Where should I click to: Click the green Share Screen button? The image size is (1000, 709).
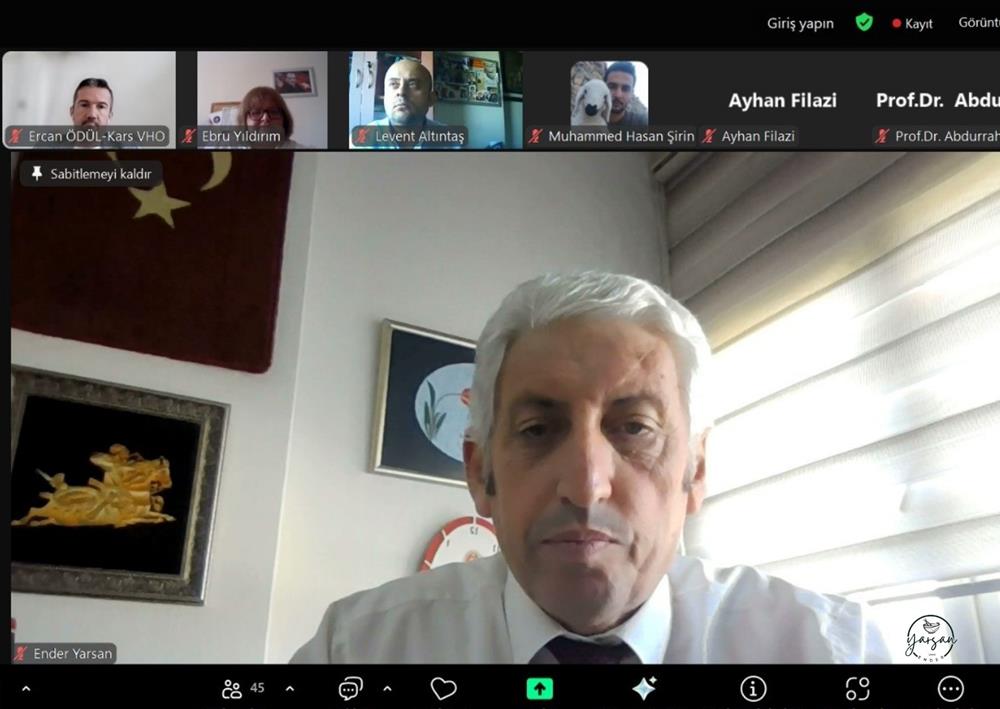pyautogui.click(x=540, y=688)
